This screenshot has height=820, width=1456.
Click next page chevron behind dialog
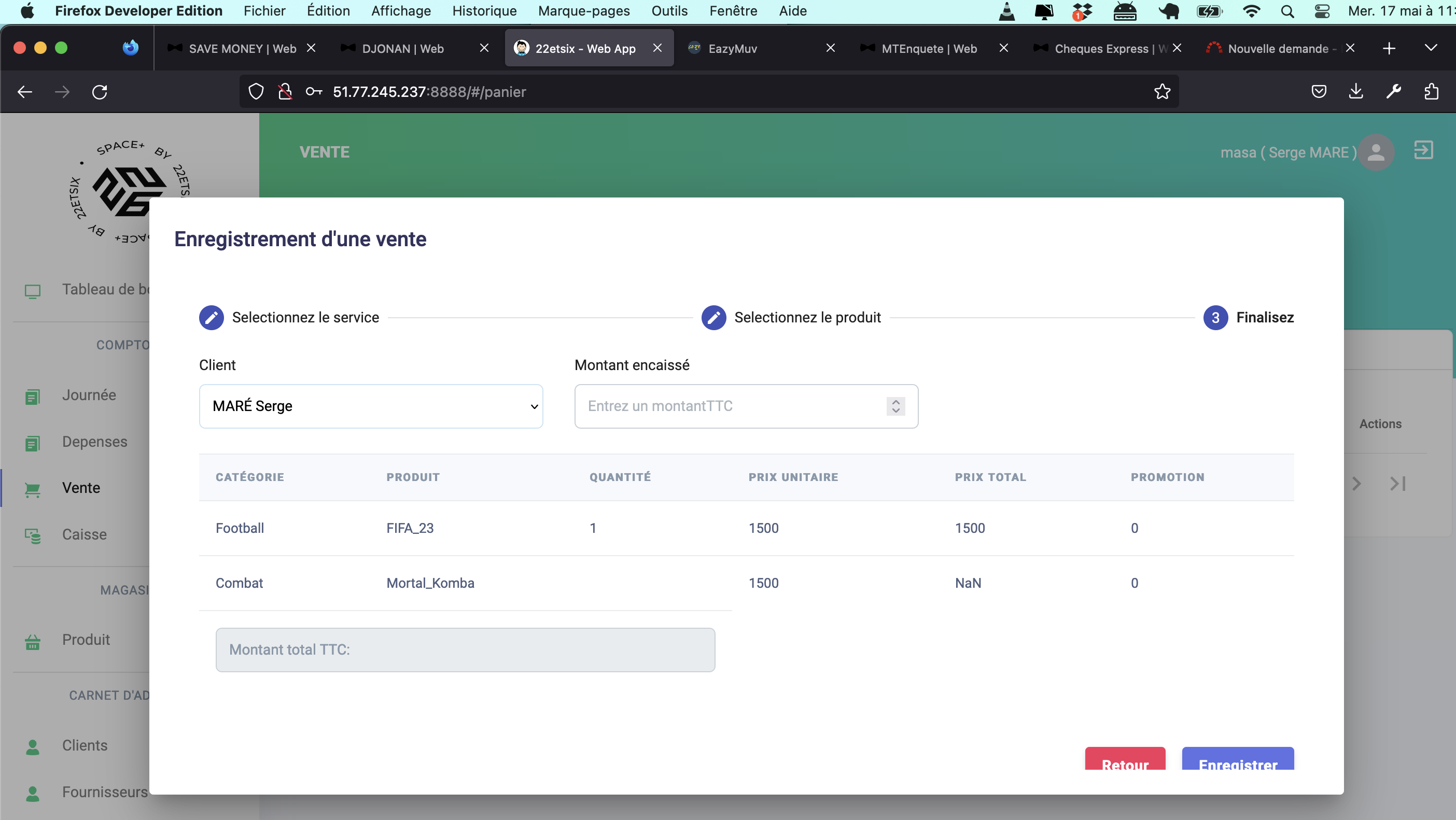[1356, 484]
